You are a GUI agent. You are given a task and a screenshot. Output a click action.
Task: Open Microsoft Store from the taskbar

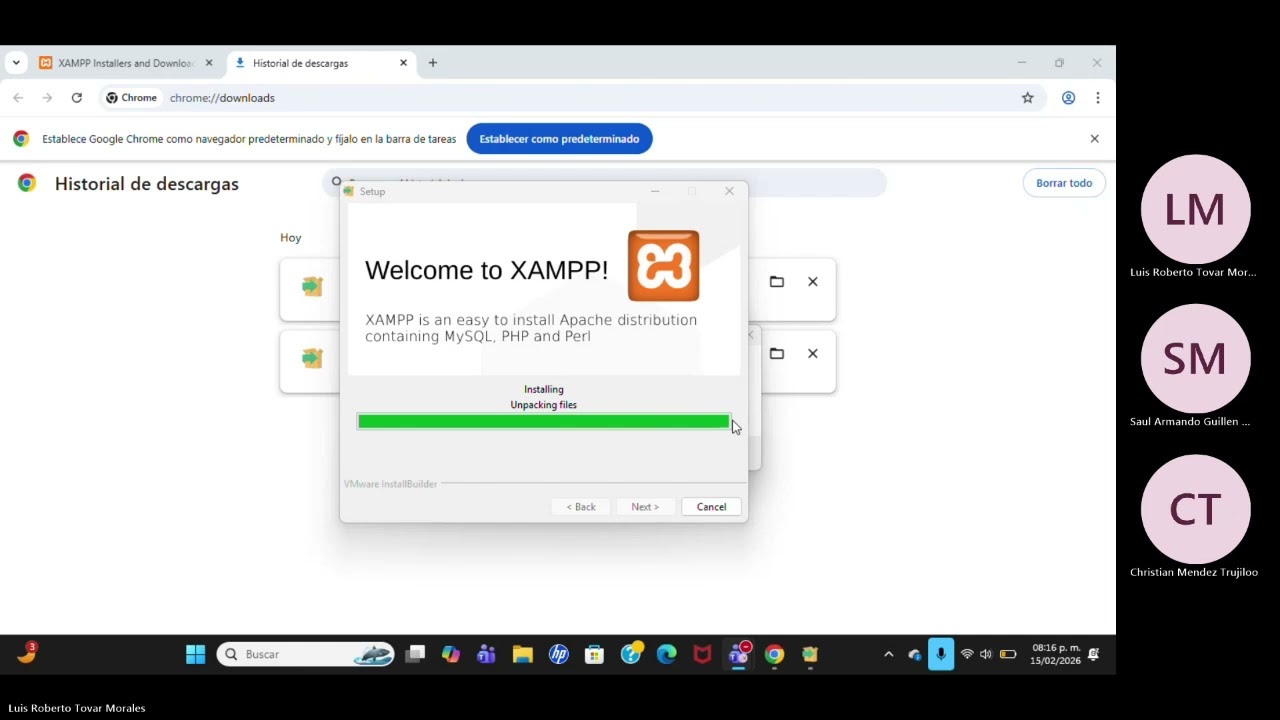point(595,654)
